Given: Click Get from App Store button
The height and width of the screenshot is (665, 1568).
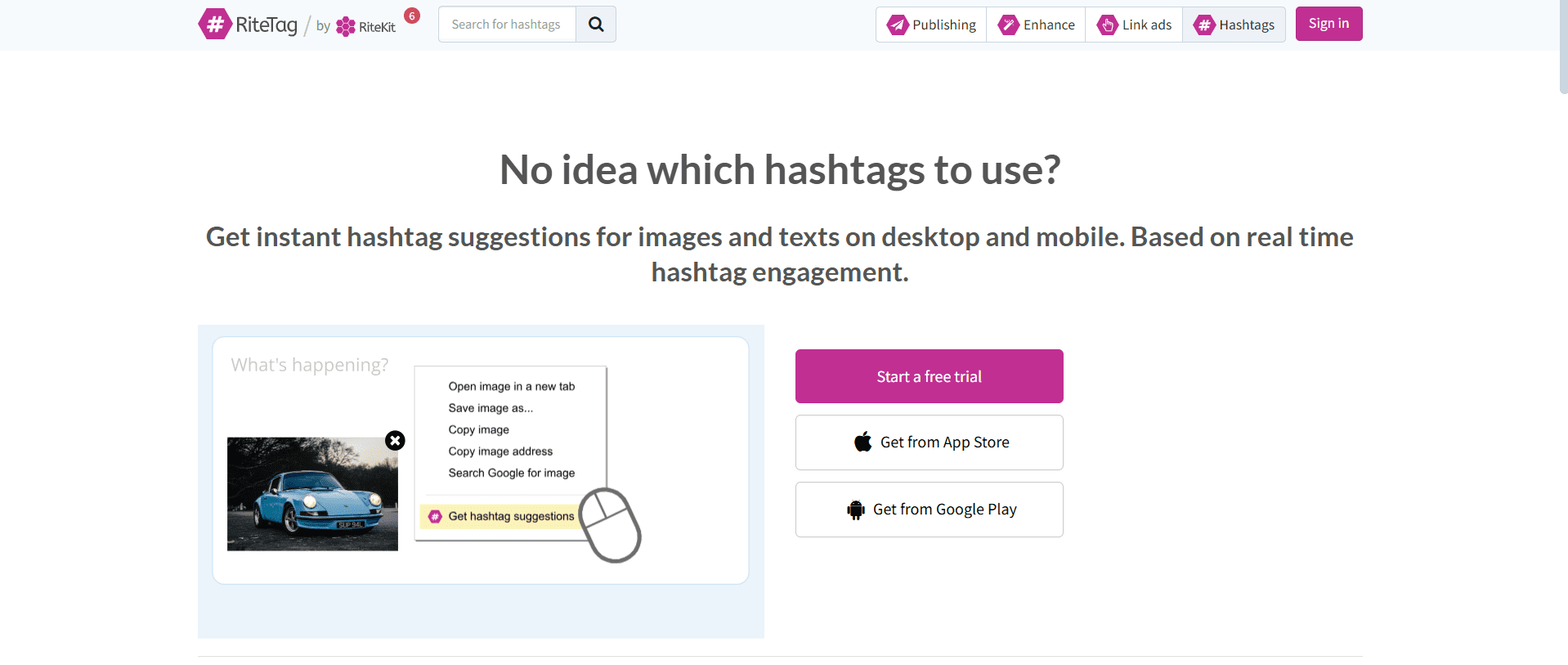Looking at the screenshot, I should (x=929, y=443).
